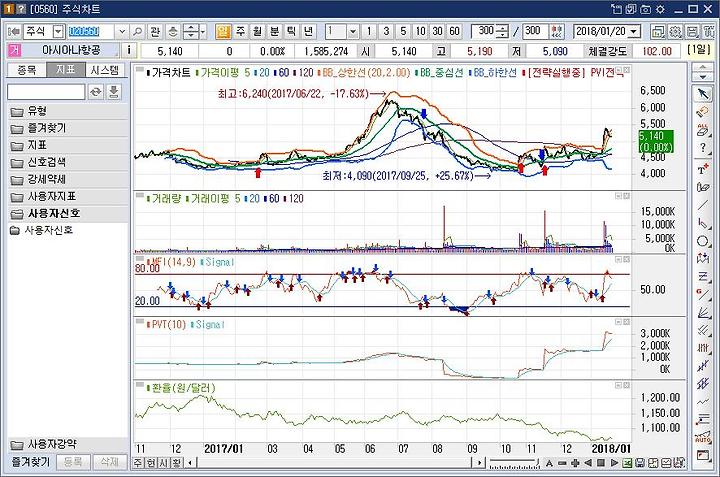
Task: Click the magnifier search icon beside stock code
Action: tap(137, 31)
